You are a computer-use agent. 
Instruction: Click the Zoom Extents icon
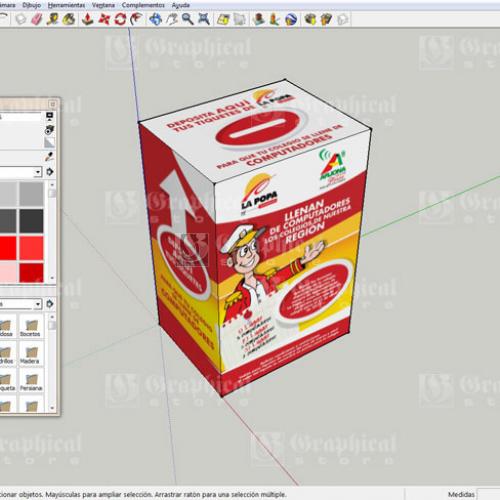(204, 19)
